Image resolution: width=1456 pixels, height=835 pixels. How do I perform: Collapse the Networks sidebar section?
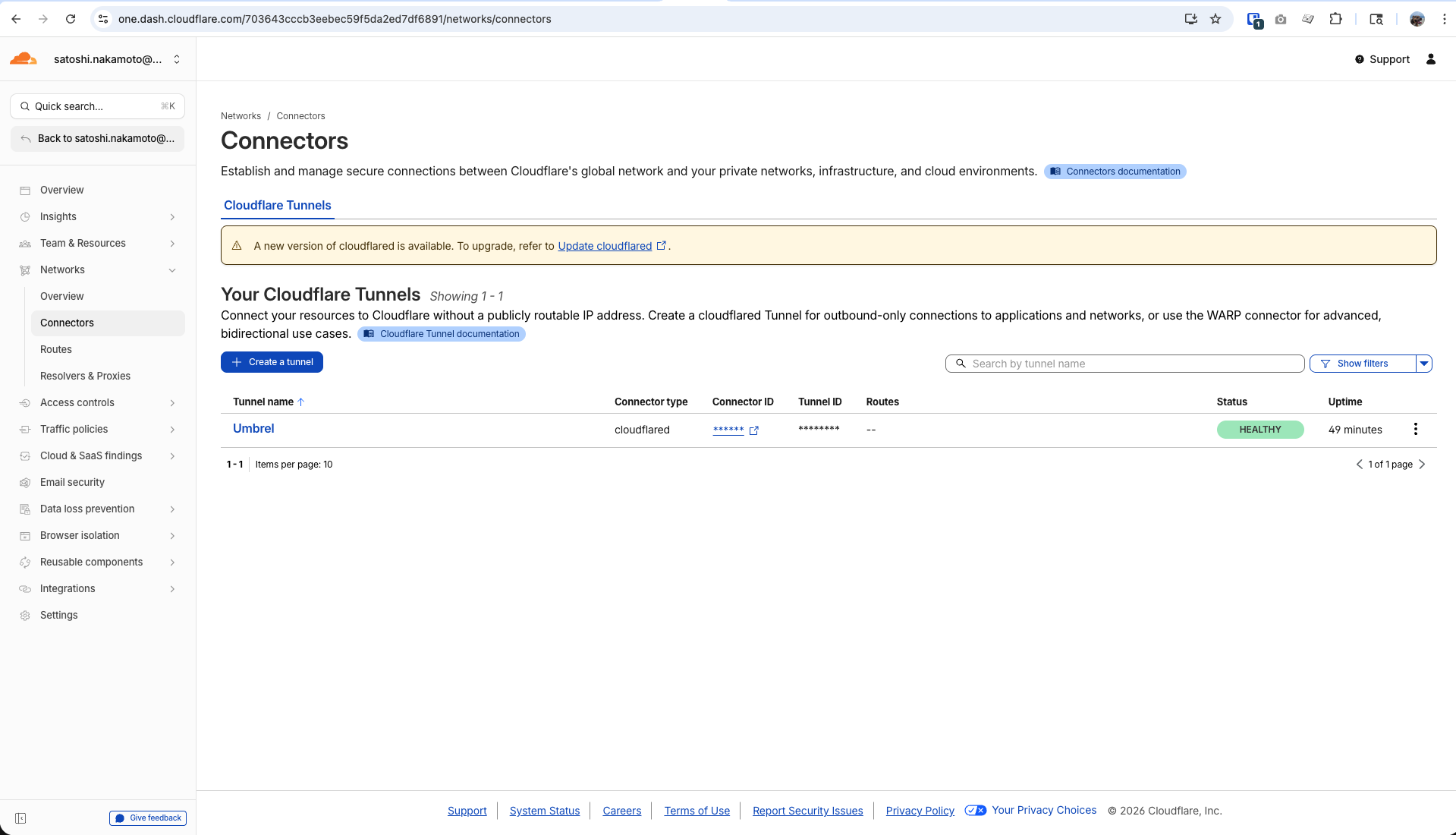pos(172,270)
